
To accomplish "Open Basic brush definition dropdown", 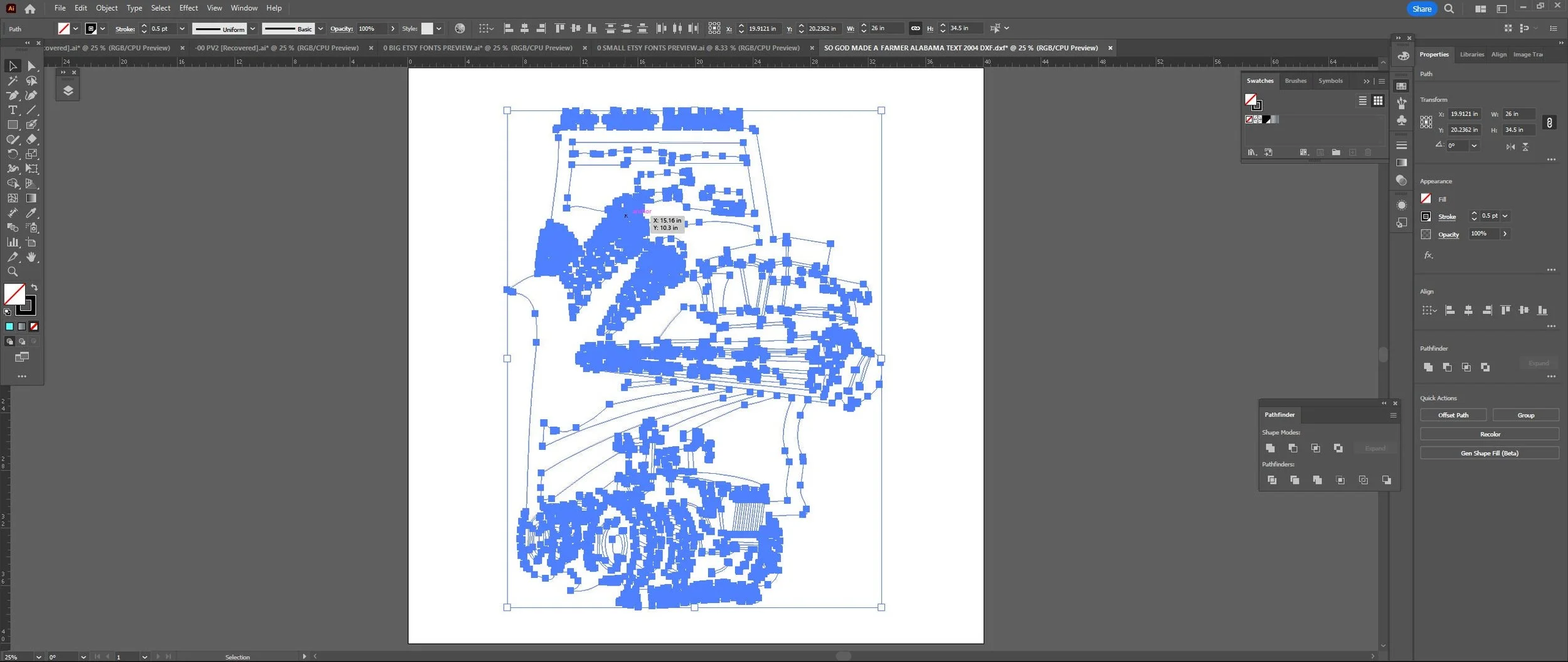I will click(x=320, y=29).
